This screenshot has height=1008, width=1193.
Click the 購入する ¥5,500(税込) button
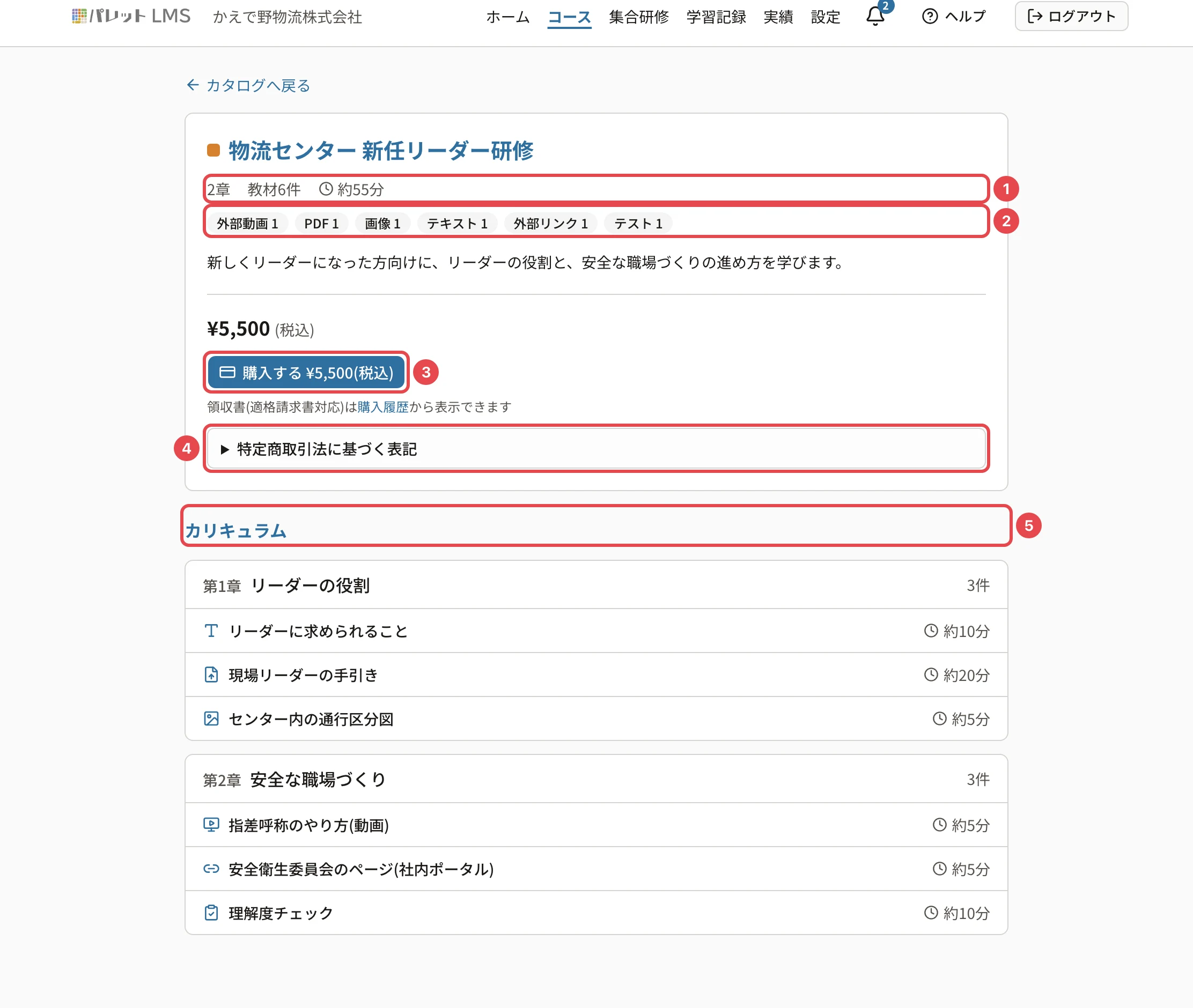click(306, 372)
